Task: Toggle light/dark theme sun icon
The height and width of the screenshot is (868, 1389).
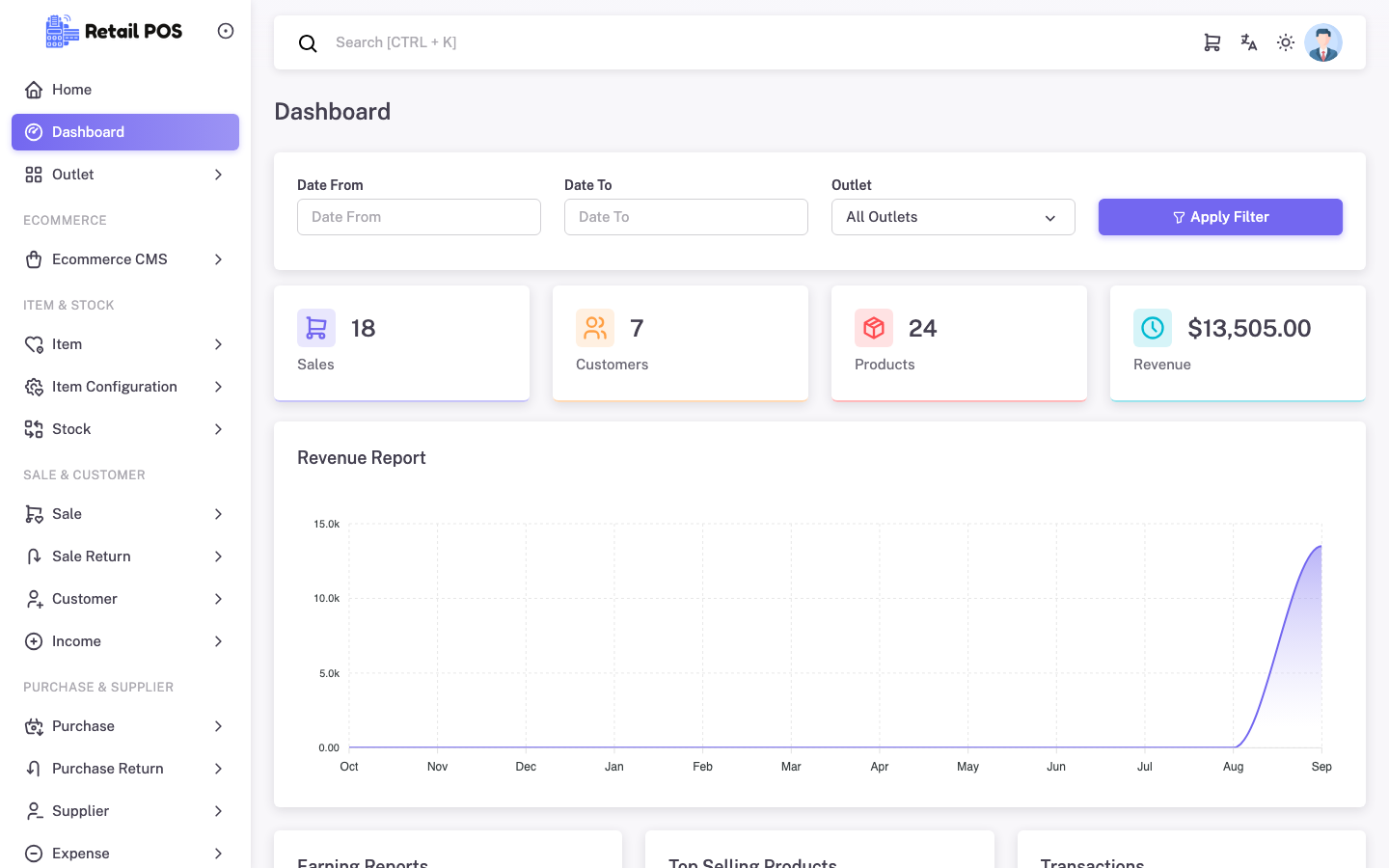Action: click(x=1286, y=42)
